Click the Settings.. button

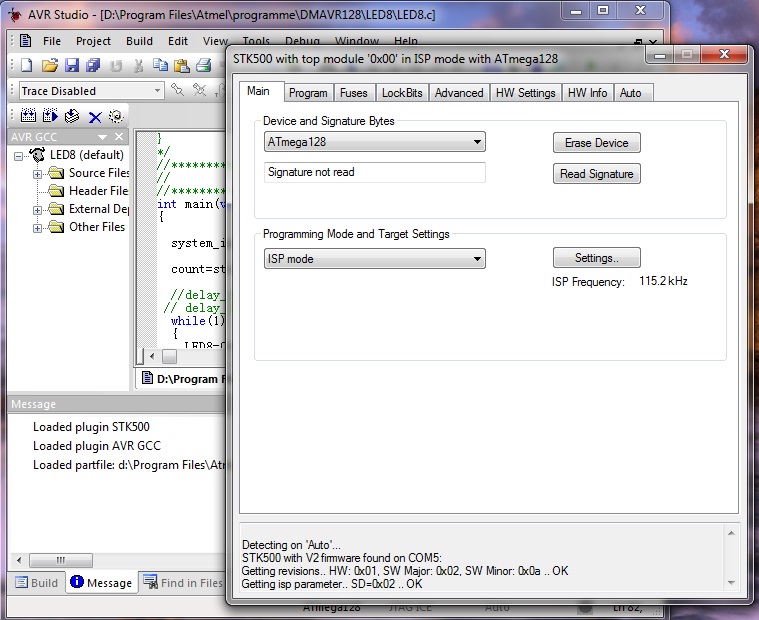click(596, 257)
